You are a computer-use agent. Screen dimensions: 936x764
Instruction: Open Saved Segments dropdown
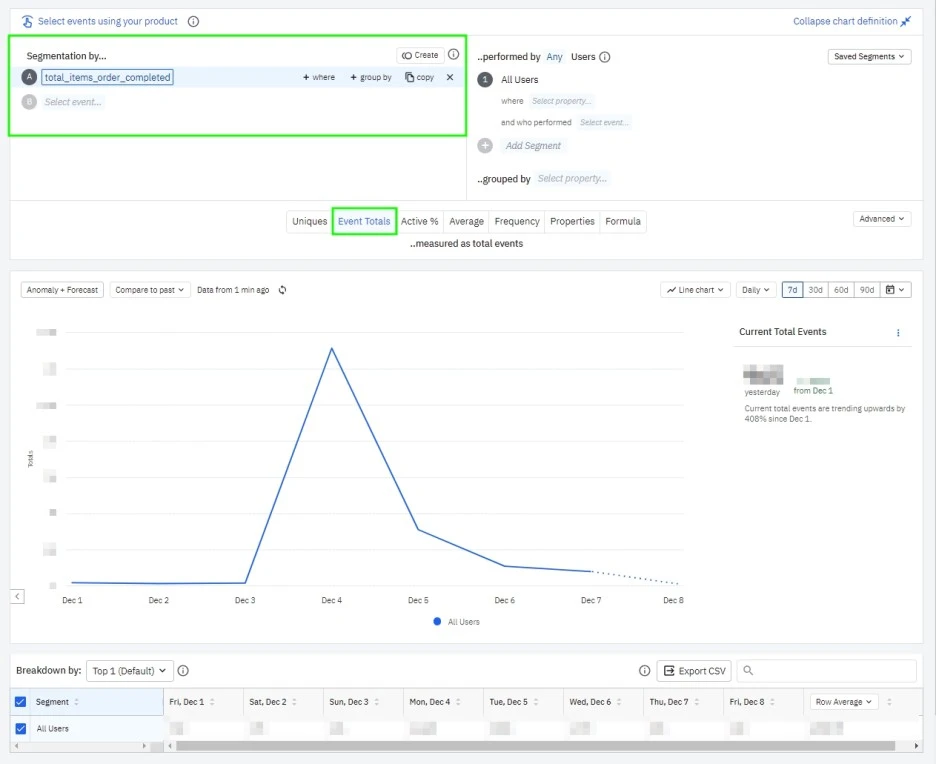coord(869,57)
